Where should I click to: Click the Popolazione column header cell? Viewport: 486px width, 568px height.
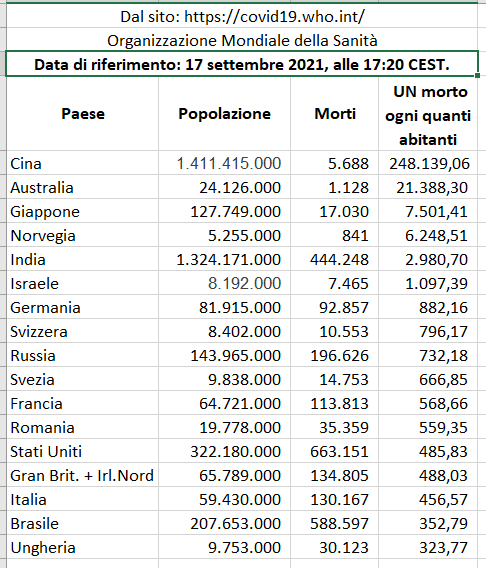pos(225,114)
